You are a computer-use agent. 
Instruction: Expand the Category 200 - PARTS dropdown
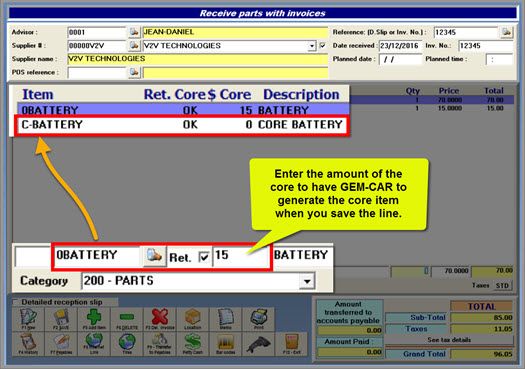pos(307,281)
